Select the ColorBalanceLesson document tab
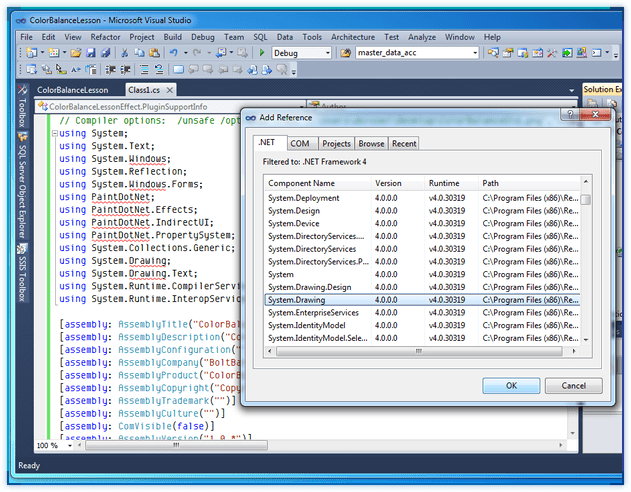Viewport: 631px width, 492px height. (73, 90)
